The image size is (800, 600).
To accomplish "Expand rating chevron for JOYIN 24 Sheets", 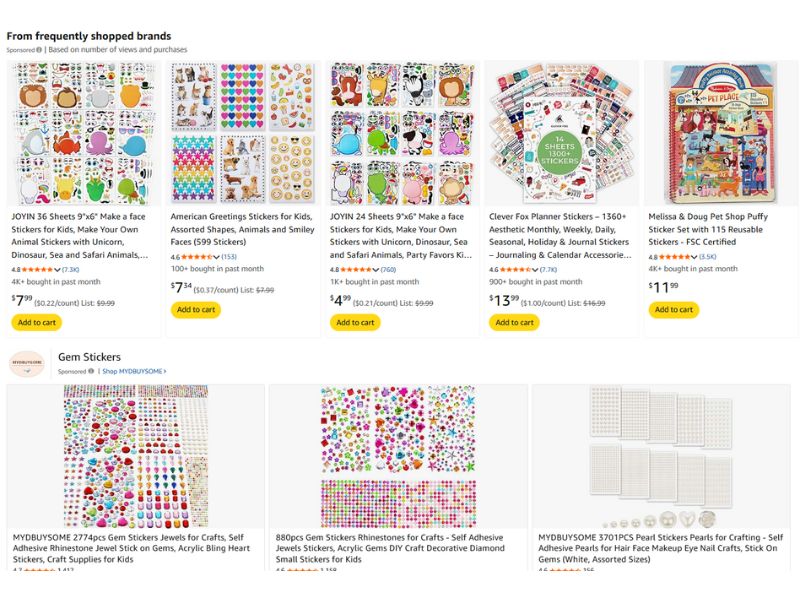I will point(376,269).
